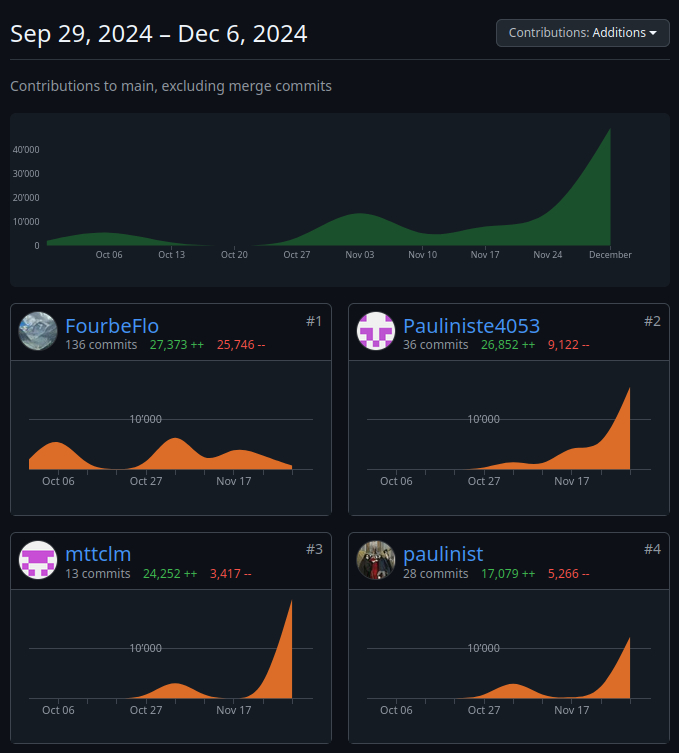Click Pauliniste4053's purple identicon avatar

click(376, 331)
